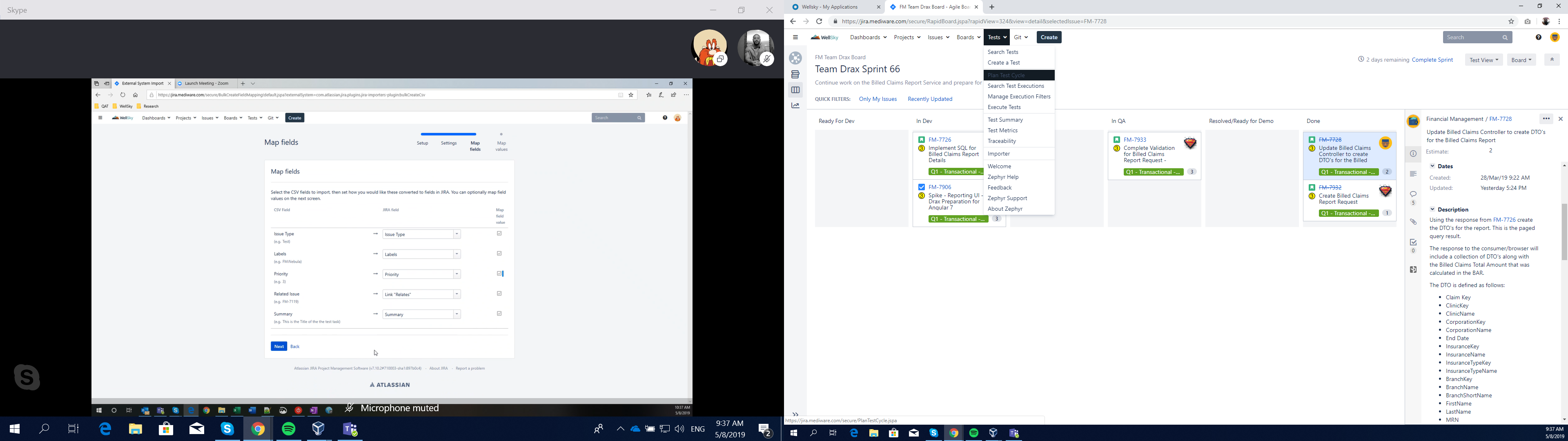Apply the Recently Updated quick filter
The width and height of the screenshot is (1568, 441).
click(x=929, y=99)
